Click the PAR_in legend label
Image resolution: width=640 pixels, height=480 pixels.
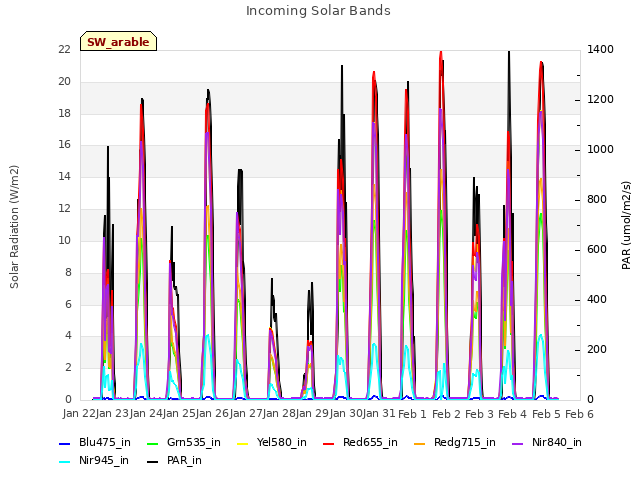pyautogui.click(x=184, y=460)
